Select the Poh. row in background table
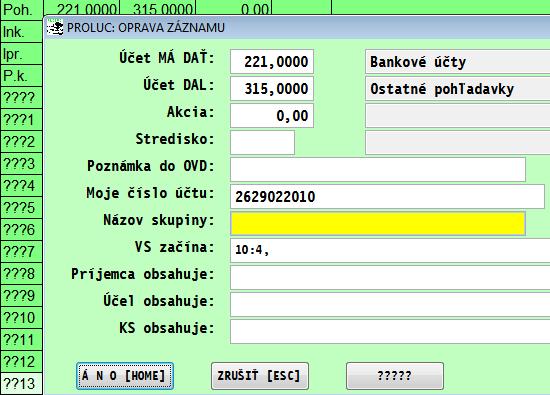This screenshot has width=550, height=395. (x=21, y=9)
